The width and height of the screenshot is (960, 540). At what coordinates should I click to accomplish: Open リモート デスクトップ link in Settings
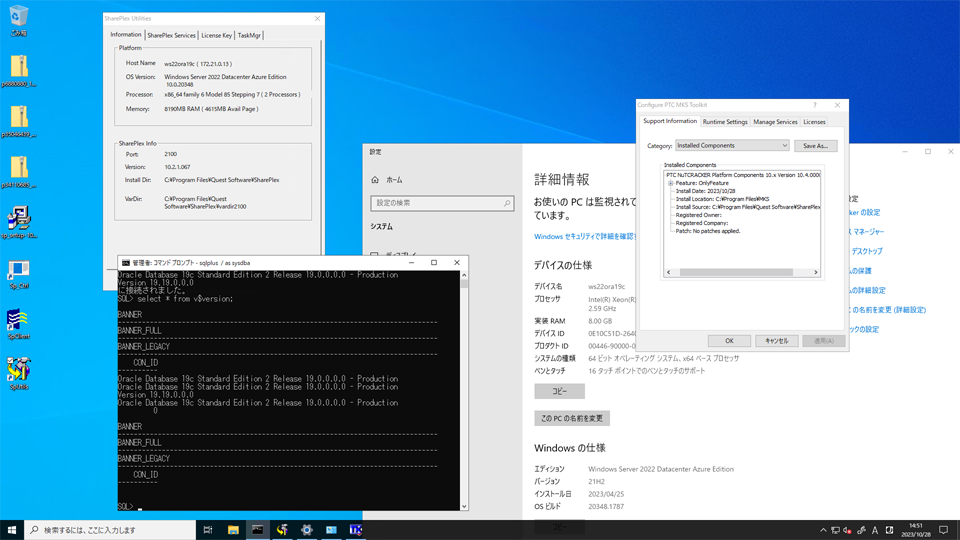pyautogui.click(x=865, y=251)
